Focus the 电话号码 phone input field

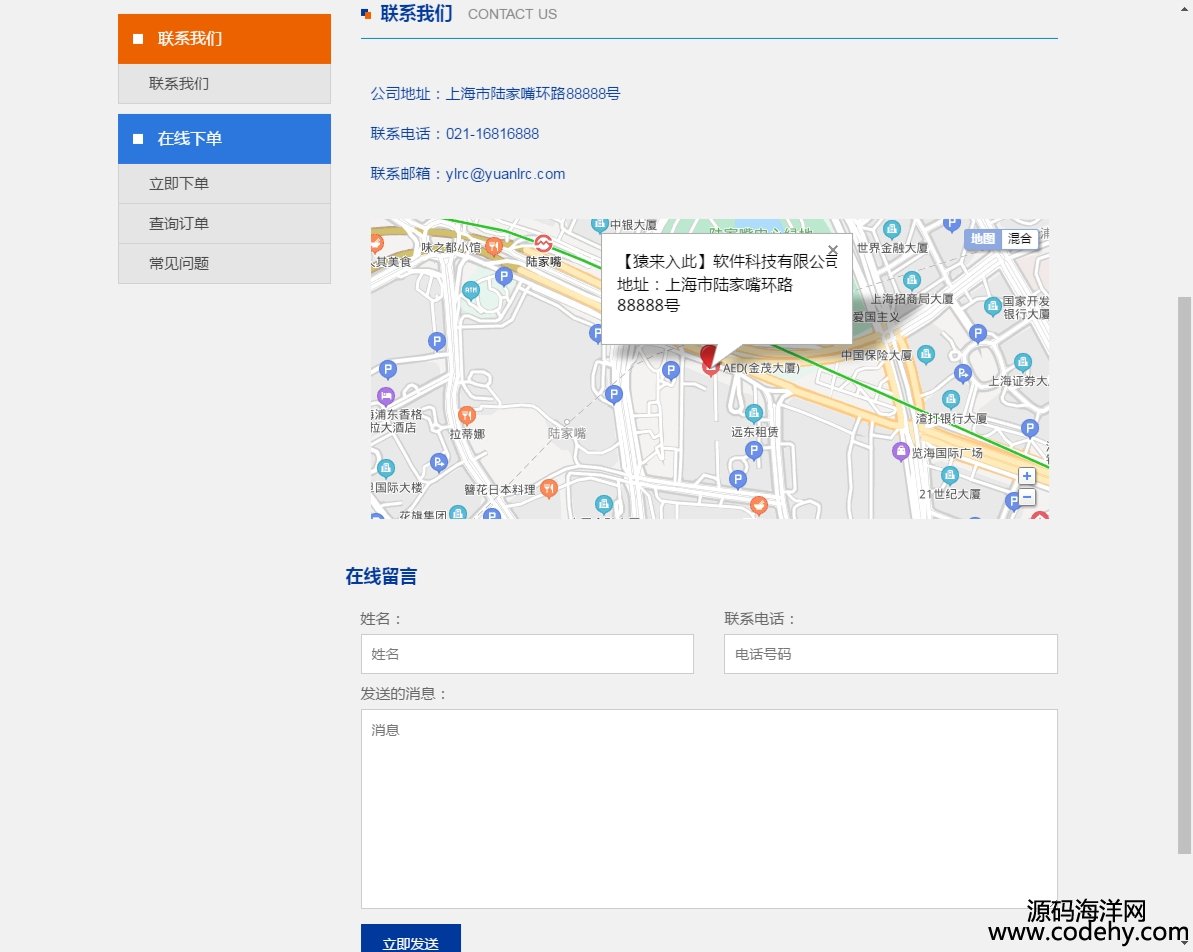pyautogui.click(x=890, y=654)
